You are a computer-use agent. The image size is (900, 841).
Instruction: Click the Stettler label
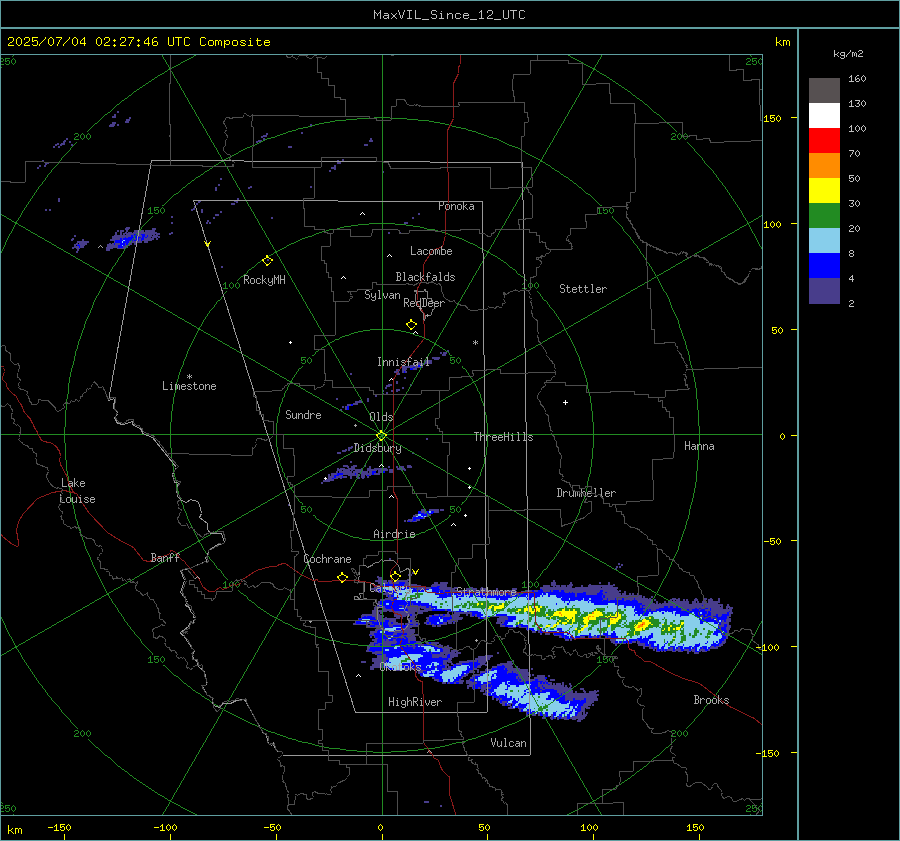583,289
